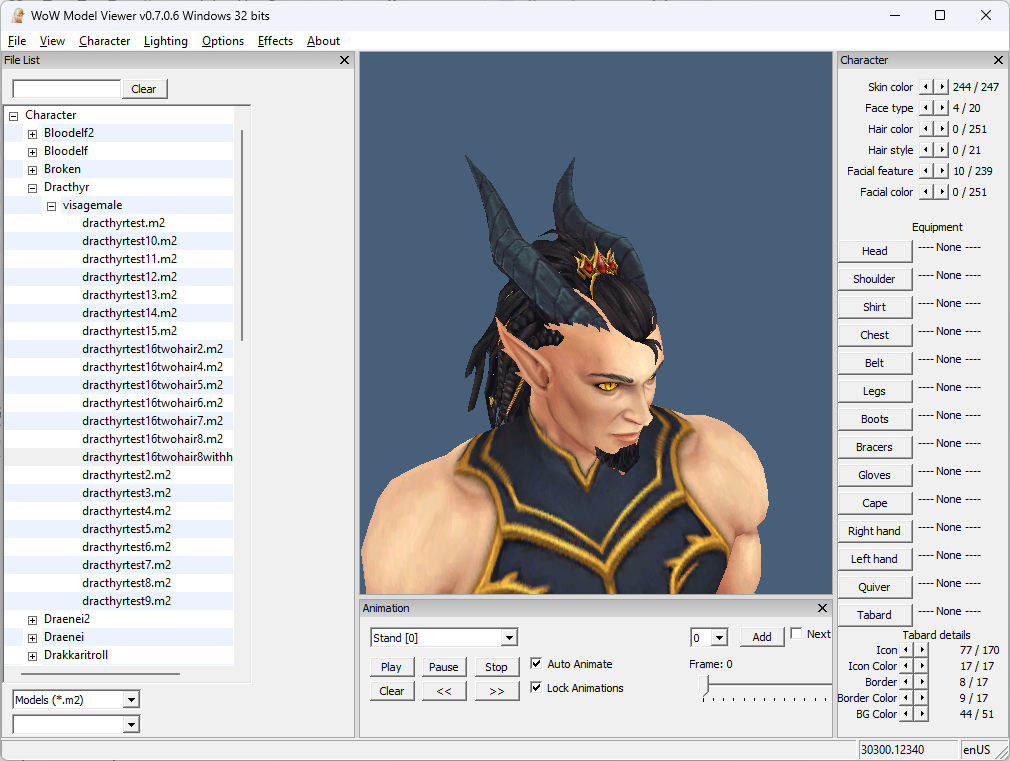The image size is (1010, 761).
Task: Enable the Next checkbox
Action: [796, 633]
